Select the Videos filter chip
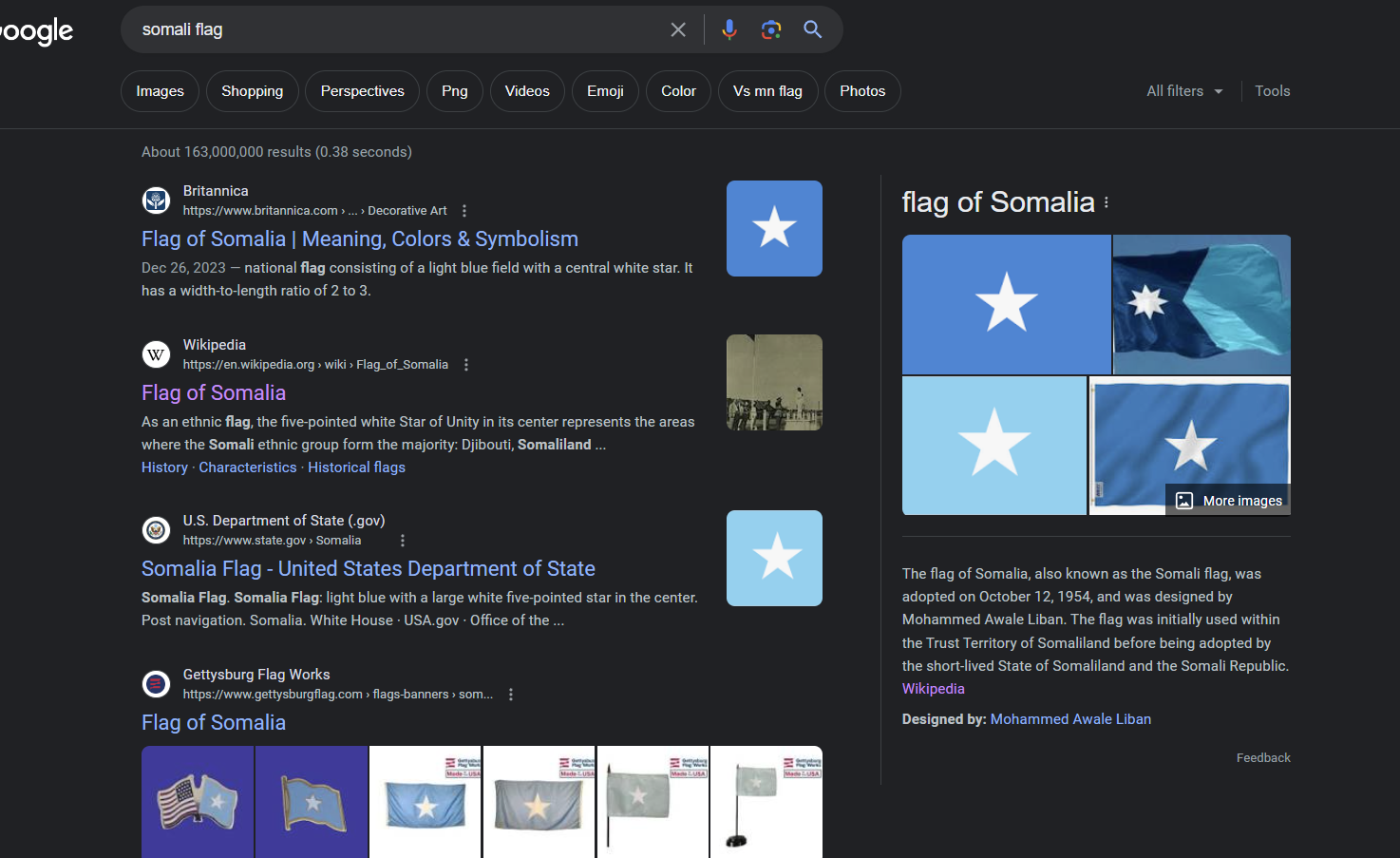Image resolution: width=1400 pixels, height=858 pixels. pyautogui.click(x=527, y=91)
